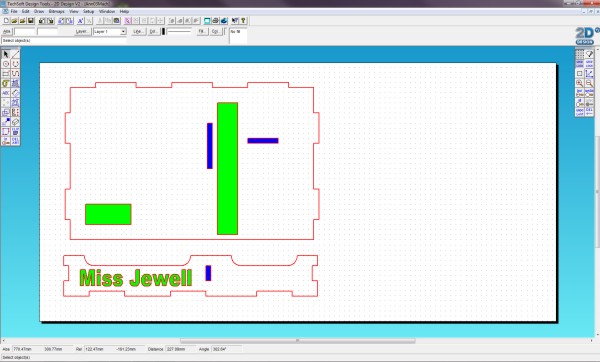
Task: Click the fill Col... button
Action: [216, 31]
